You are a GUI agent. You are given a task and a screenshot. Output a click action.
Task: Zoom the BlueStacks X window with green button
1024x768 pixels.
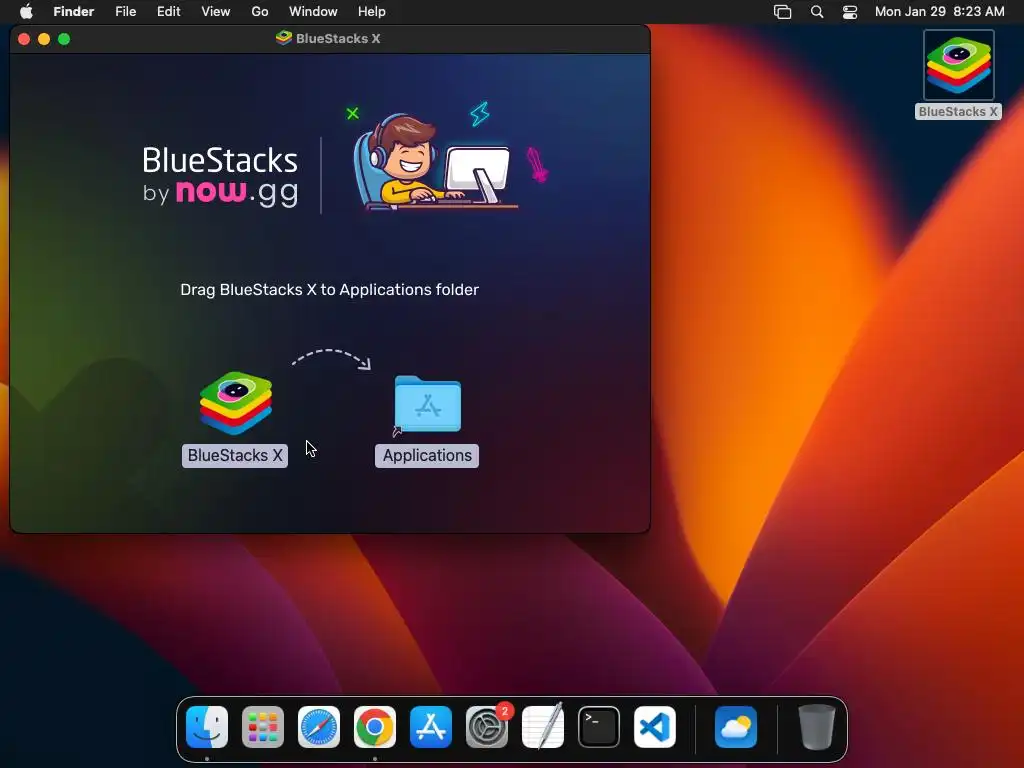click(x=64, y=39)
